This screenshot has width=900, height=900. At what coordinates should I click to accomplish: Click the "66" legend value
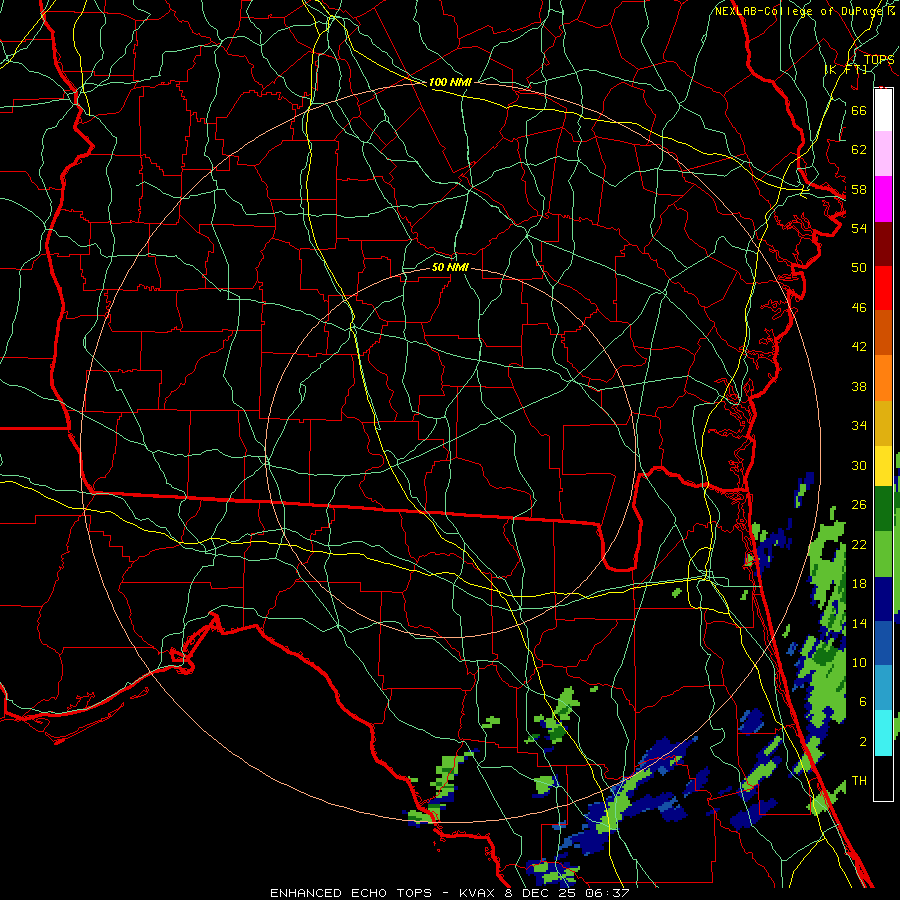(x=859, y=110)
